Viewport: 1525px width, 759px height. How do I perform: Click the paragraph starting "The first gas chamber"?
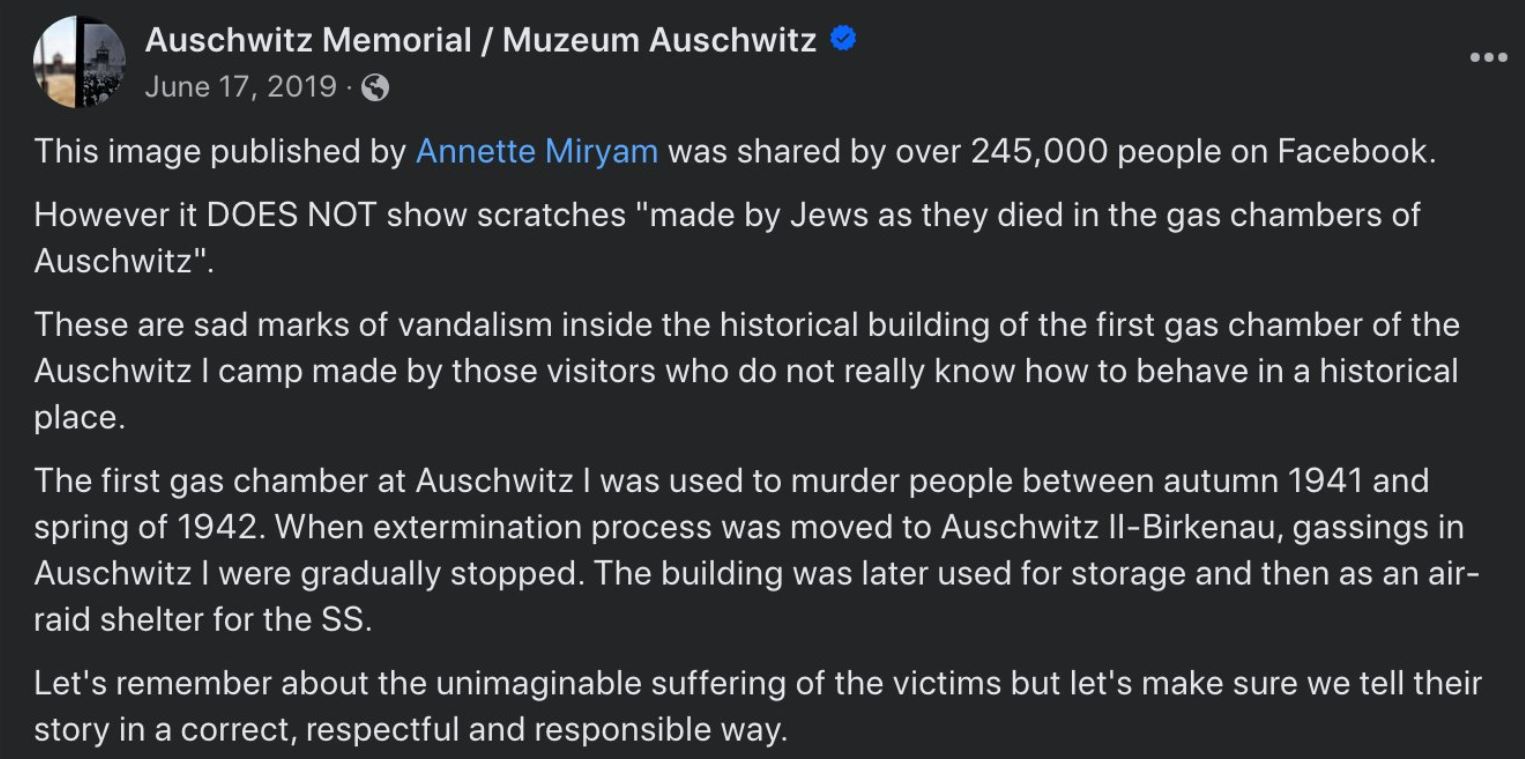pos(757,550)
